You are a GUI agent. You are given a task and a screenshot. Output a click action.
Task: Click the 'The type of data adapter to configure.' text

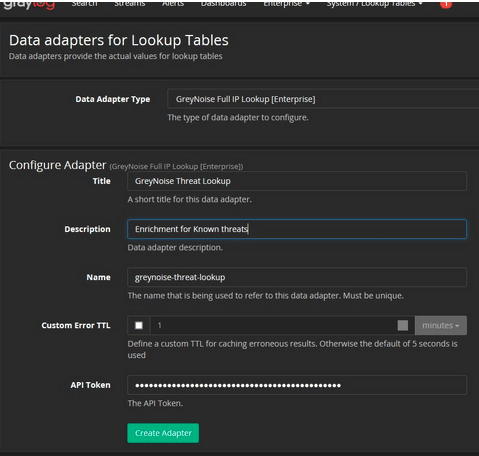tap(238, 117)
